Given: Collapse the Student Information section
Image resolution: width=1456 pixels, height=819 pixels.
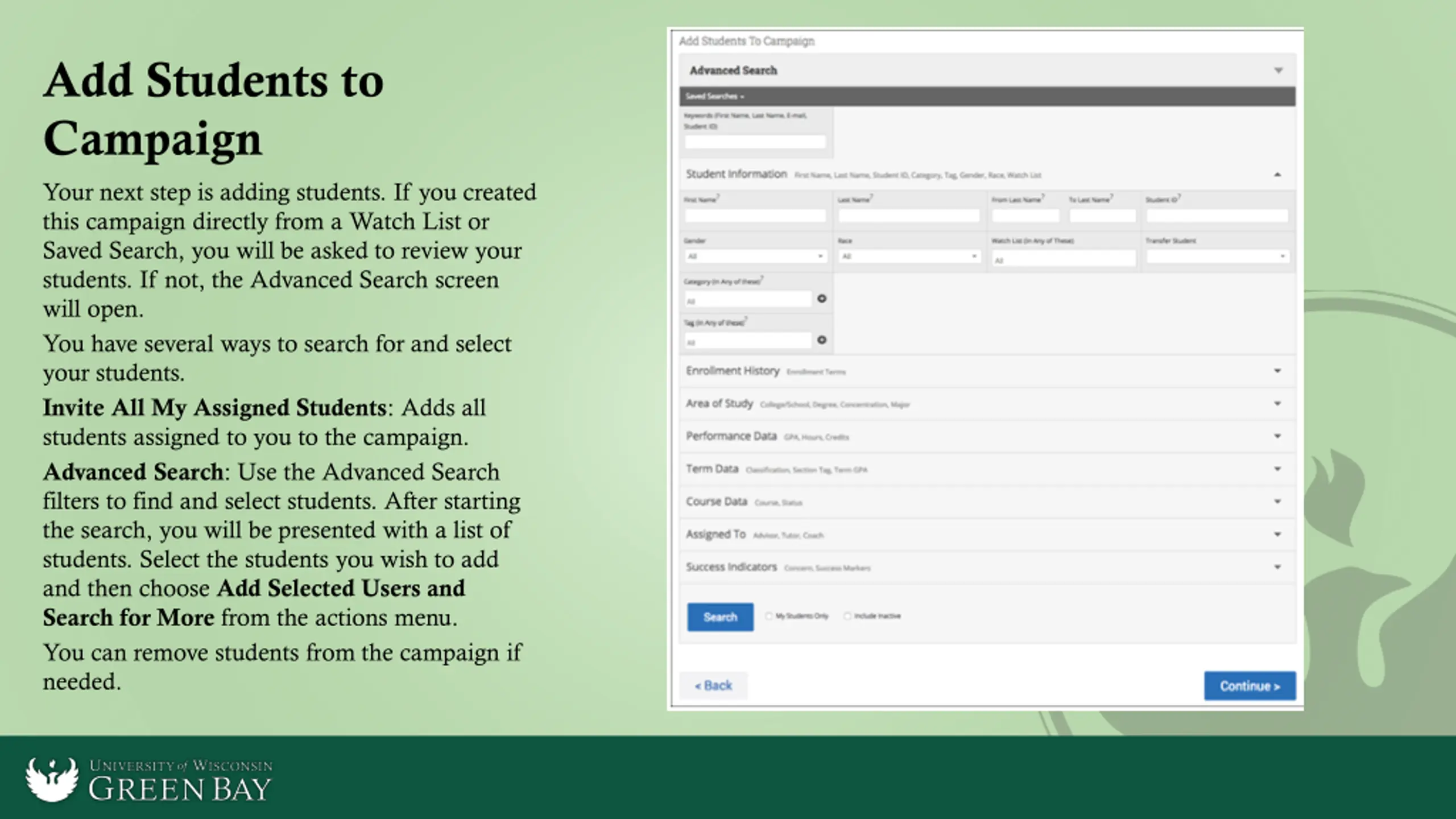Looking at the screenshot, I should tap(1277, 175).
